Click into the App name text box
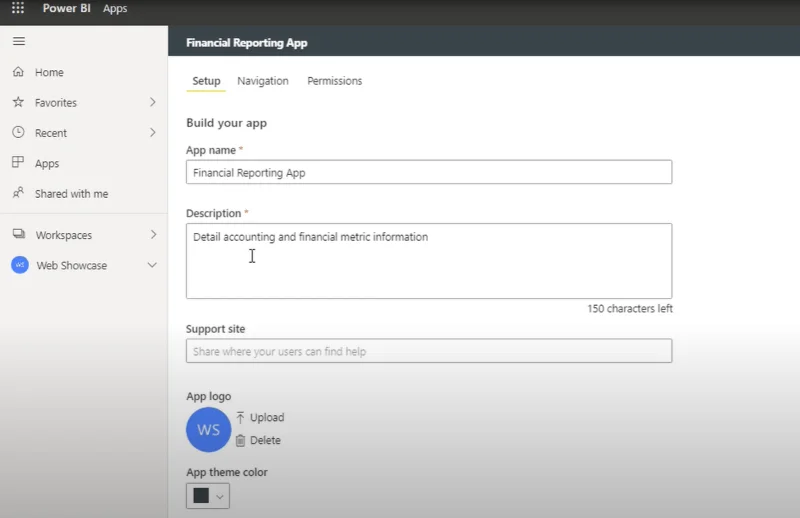800x518 pixels. 429,172
